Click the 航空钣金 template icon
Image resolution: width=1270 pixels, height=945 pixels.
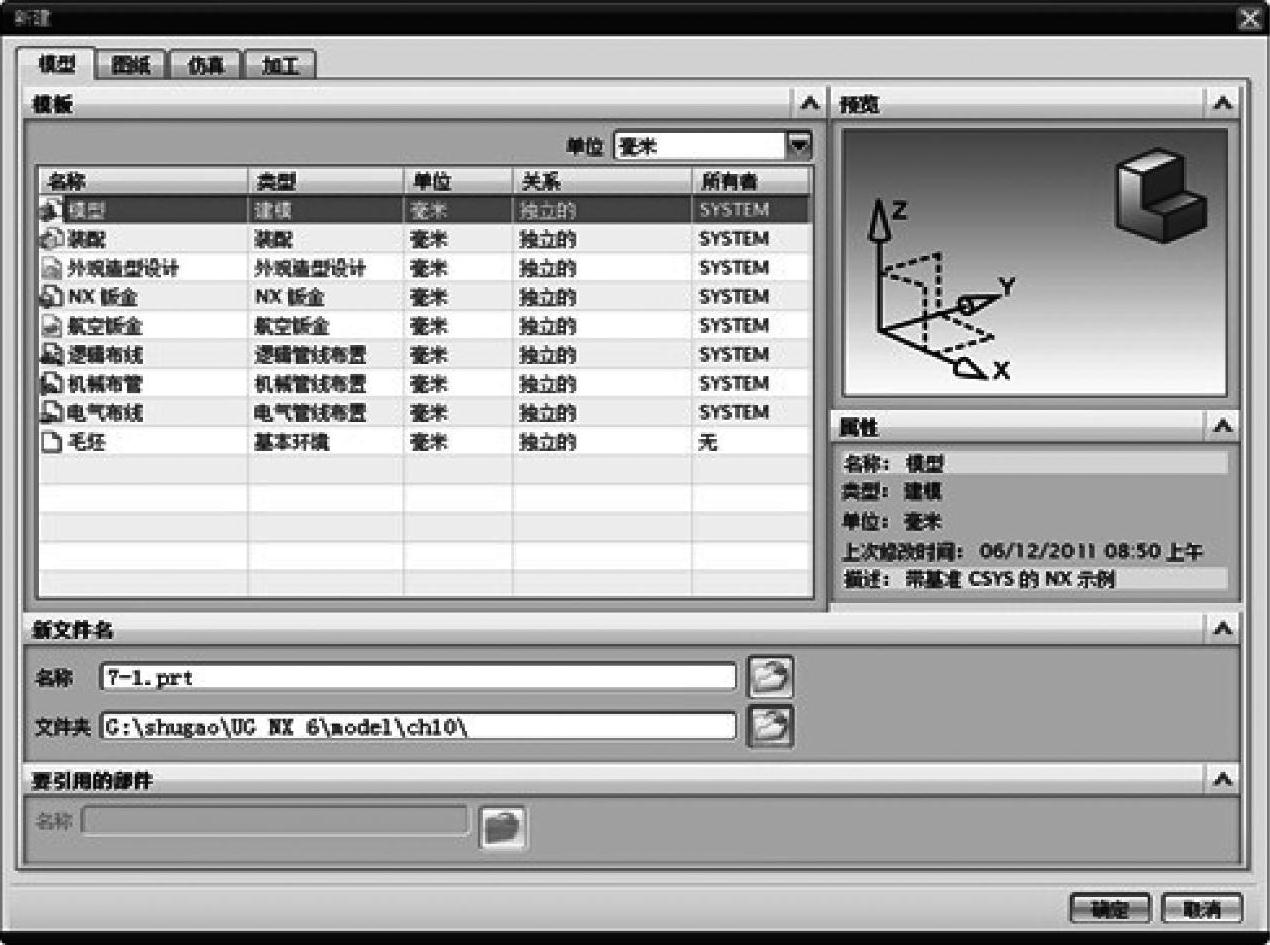[51, 326]
